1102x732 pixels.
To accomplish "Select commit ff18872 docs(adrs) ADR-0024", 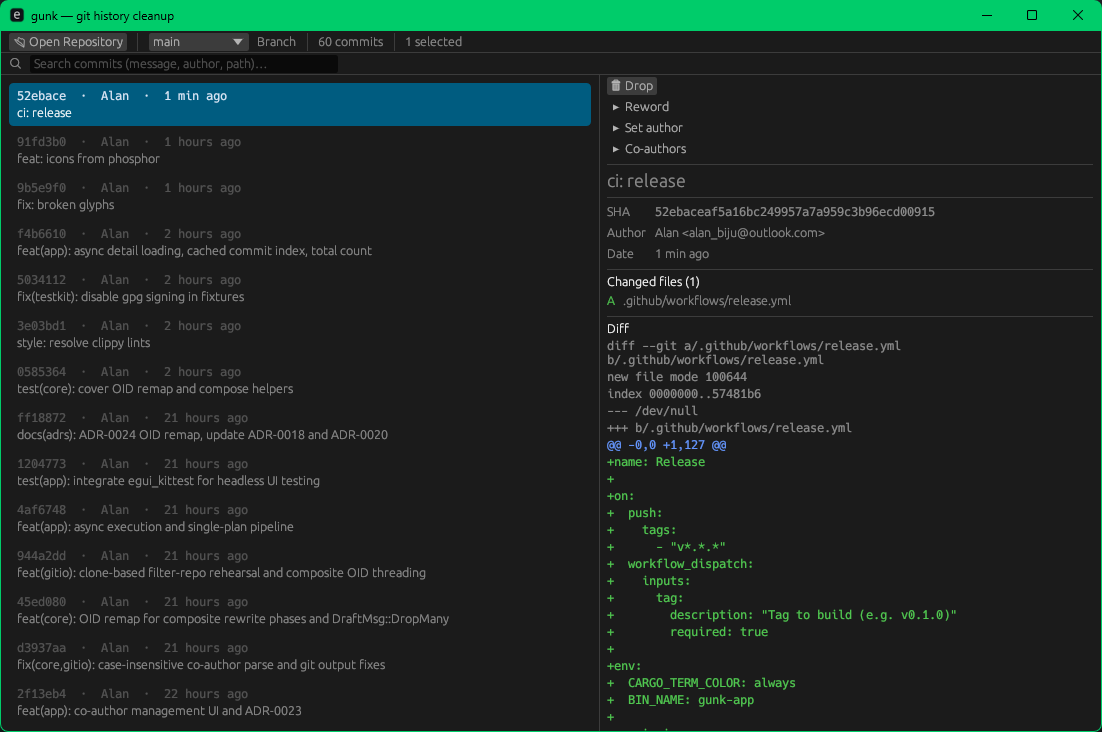I will pyautogui.click(x=300, y=426).
